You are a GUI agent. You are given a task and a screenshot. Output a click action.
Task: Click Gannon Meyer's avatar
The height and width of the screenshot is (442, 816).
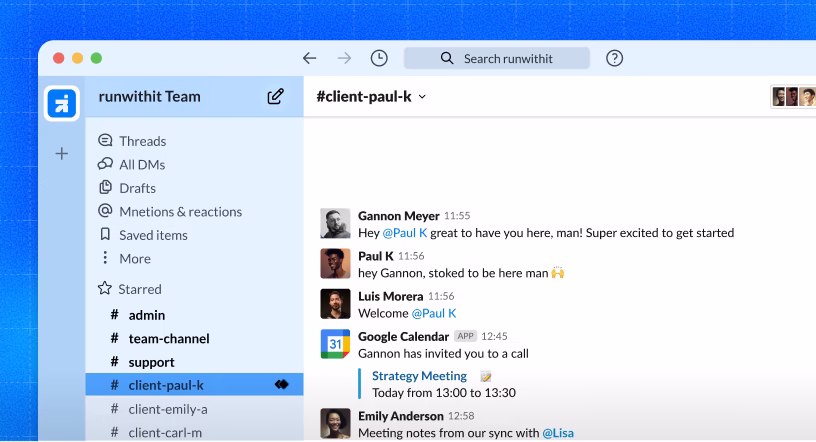335,223
